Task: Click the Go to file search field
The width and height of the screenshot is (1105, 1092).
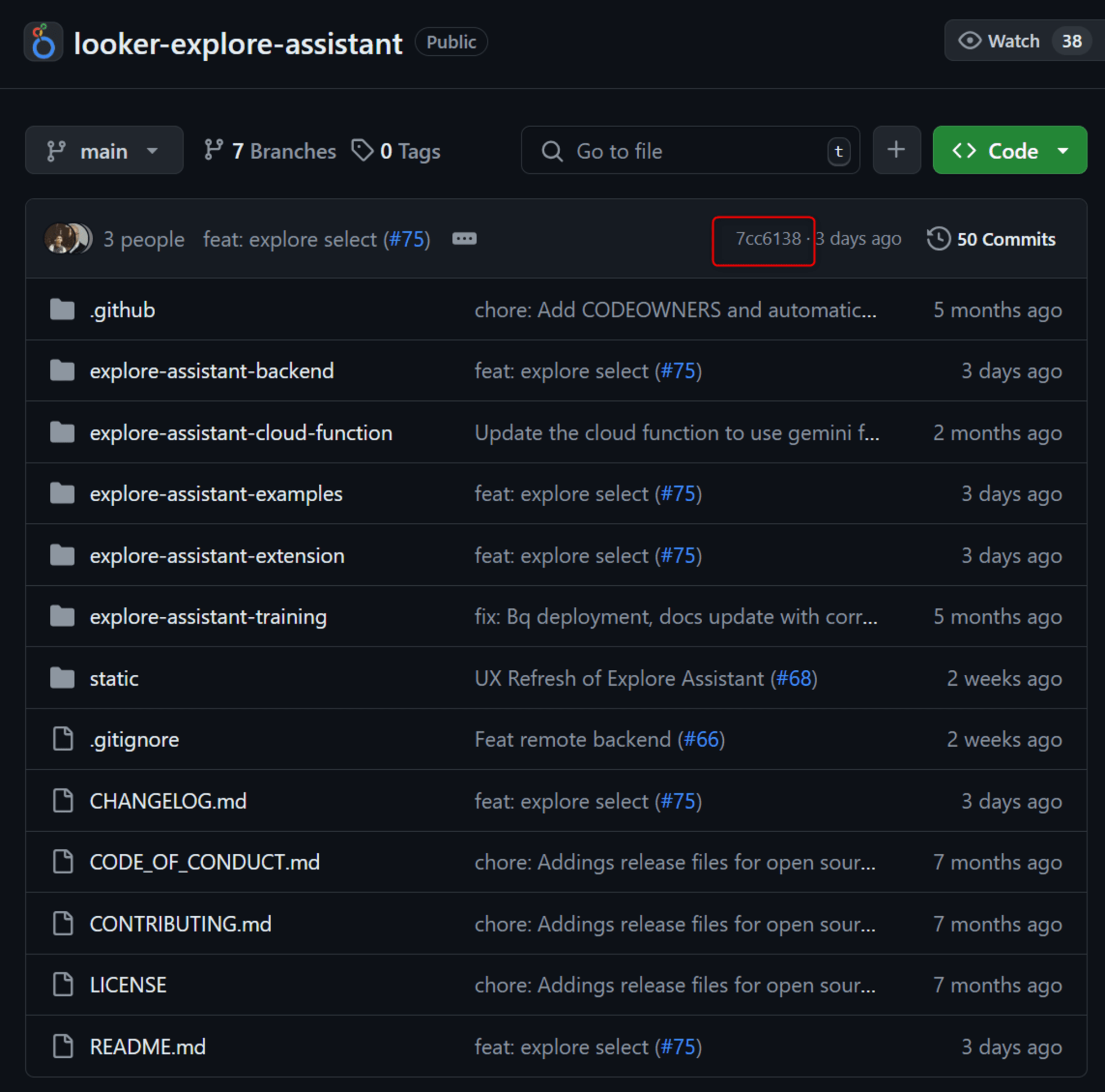Action: [x=690, y=150]
